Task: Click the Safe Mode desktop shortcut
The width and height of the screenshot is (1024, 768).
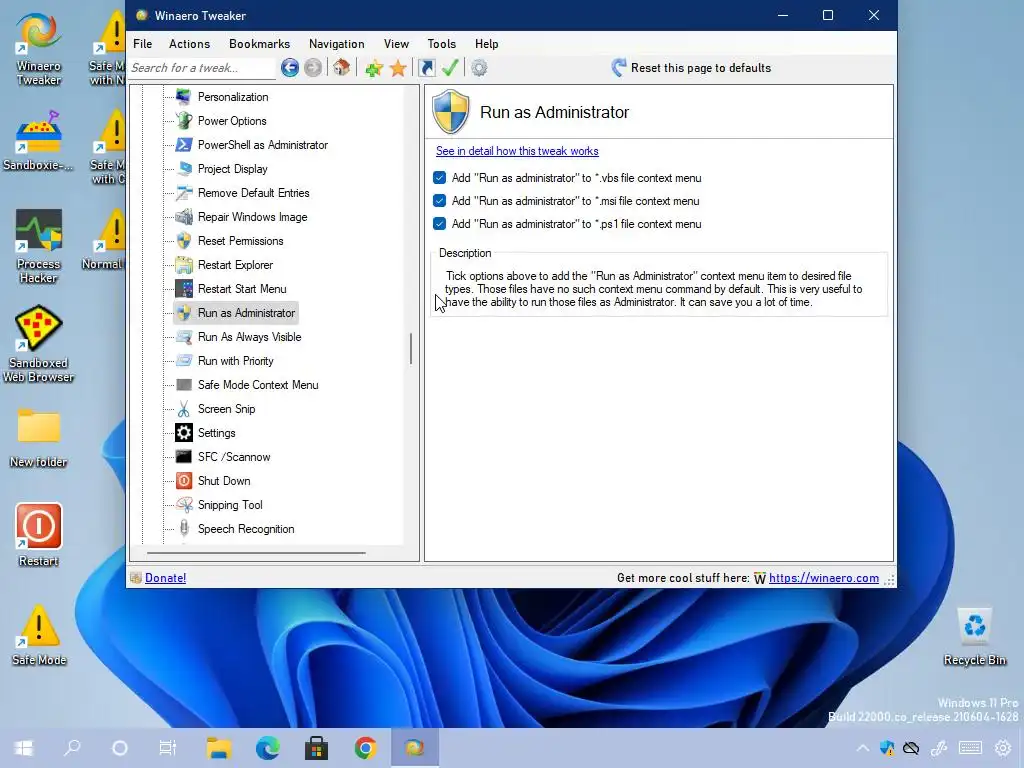Action: click(39, 635)
